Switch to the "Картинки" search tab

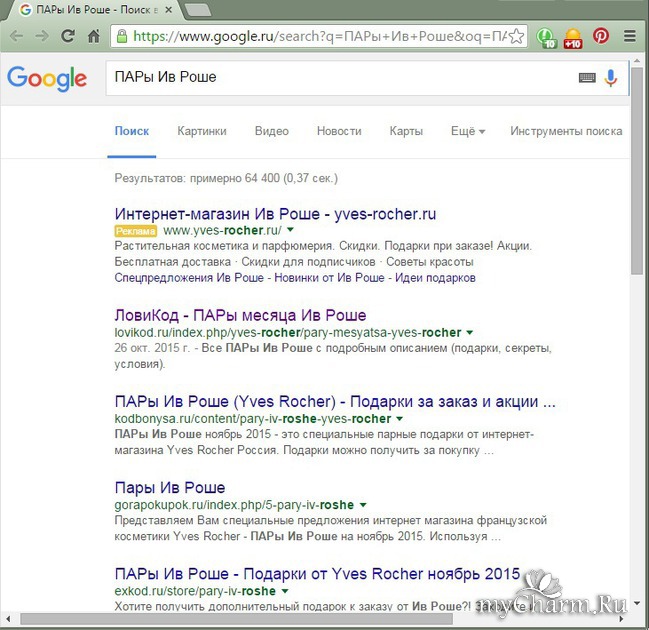pyautogui.click(x=202, y=131)
